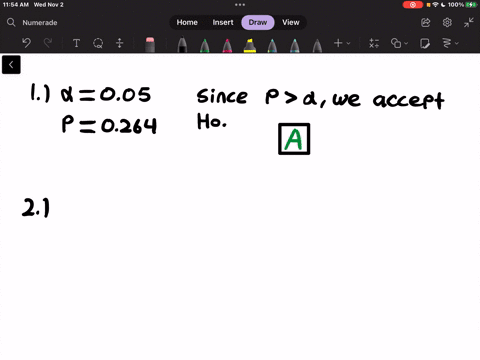Tap the search magnifier icon

[11, 22]
